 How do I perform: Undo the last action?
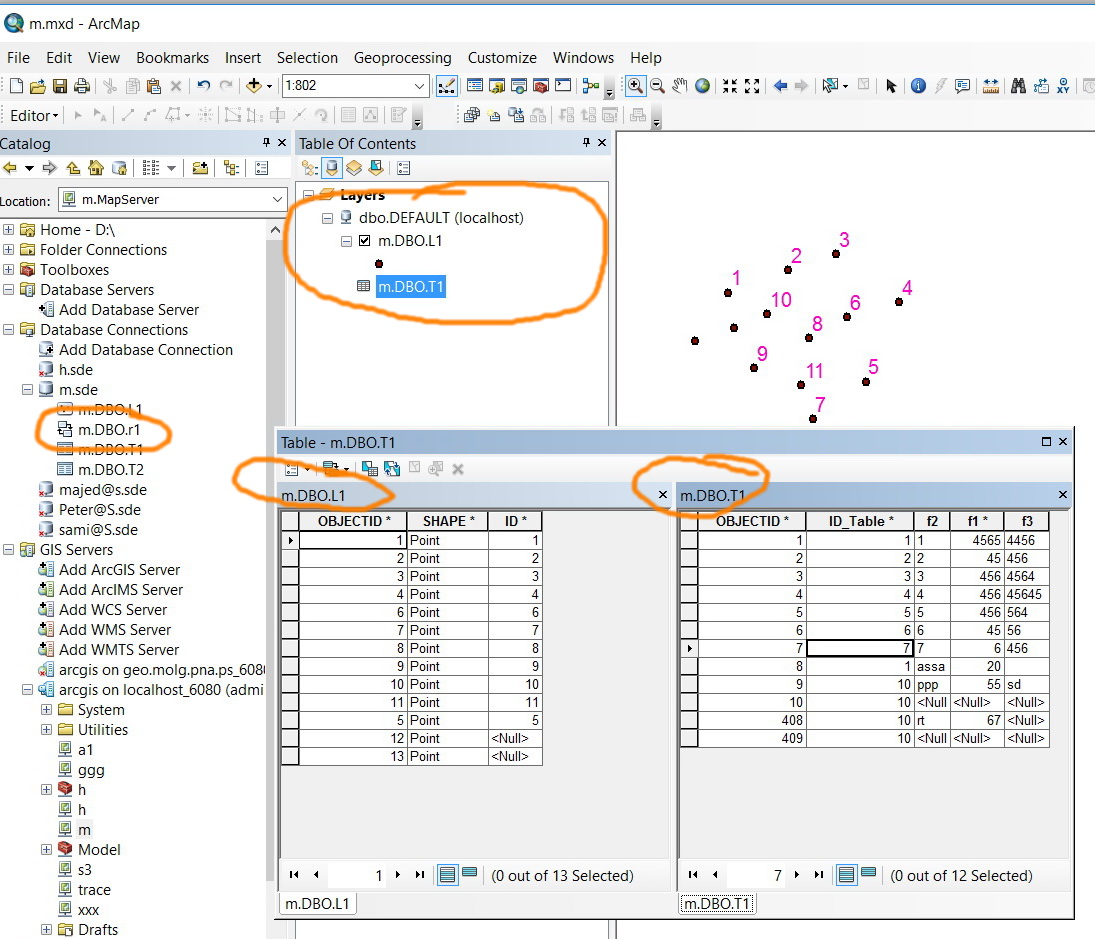203,86
